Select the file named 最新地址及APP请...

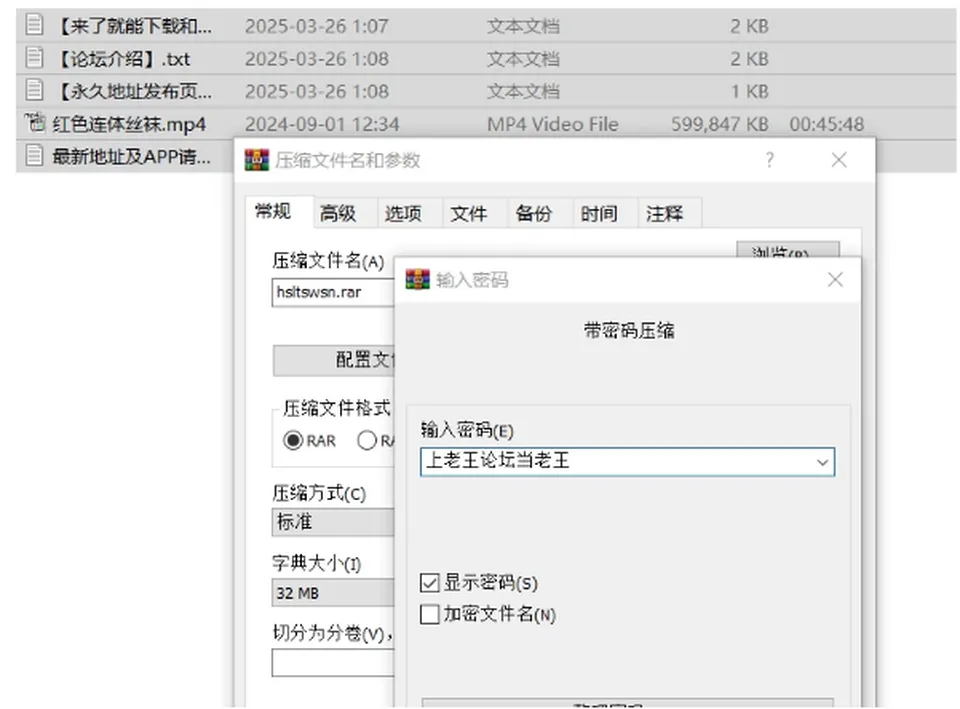132,157
